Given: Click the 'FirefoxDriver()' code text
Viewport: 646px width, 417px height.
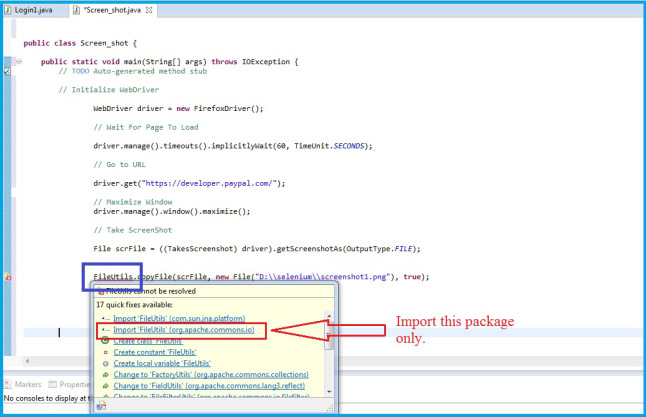Looking at the screenshot, I should coord(228,108).
